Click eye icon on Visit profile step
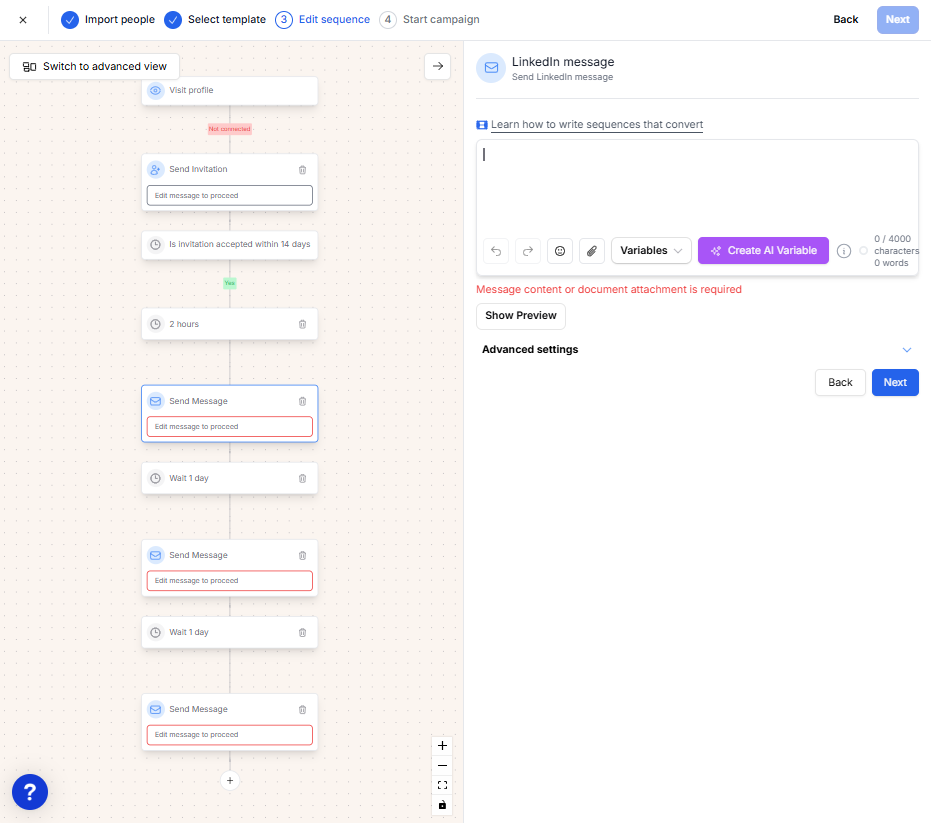The image size is (944, 823). (x=155, y=90)
